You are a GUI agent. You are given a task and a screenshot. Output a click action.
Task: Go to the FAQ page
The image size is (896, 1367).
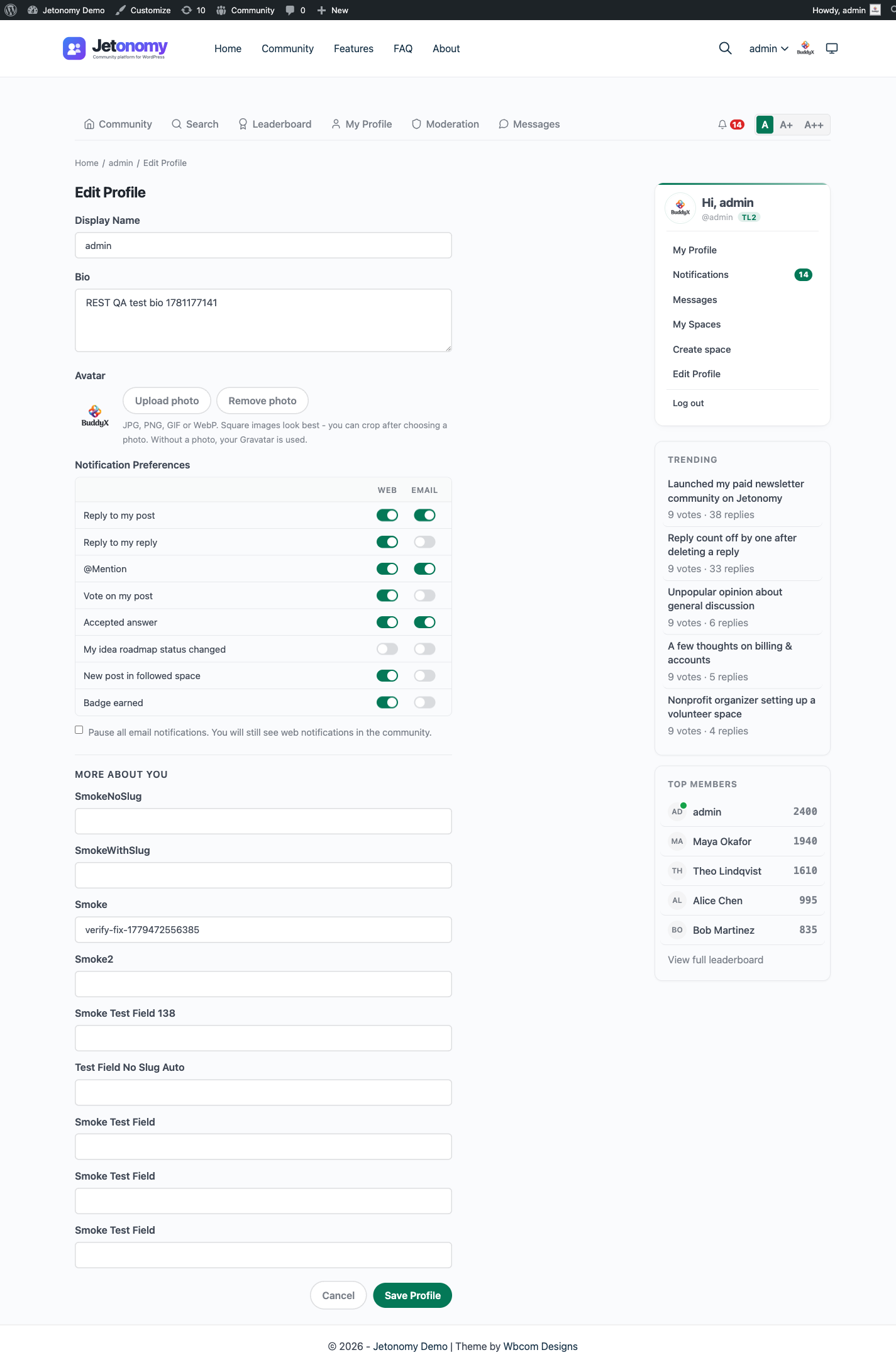click(403, 48)
